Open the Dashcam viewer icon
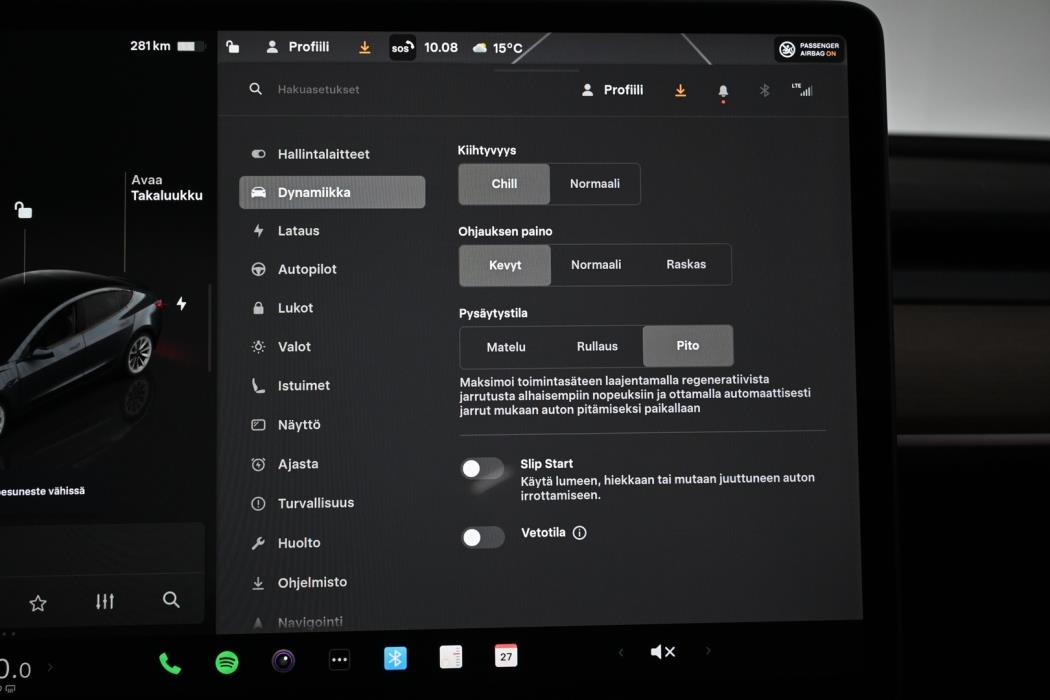The width and height of the screenshot is (1050, 700). click(283, 660)
